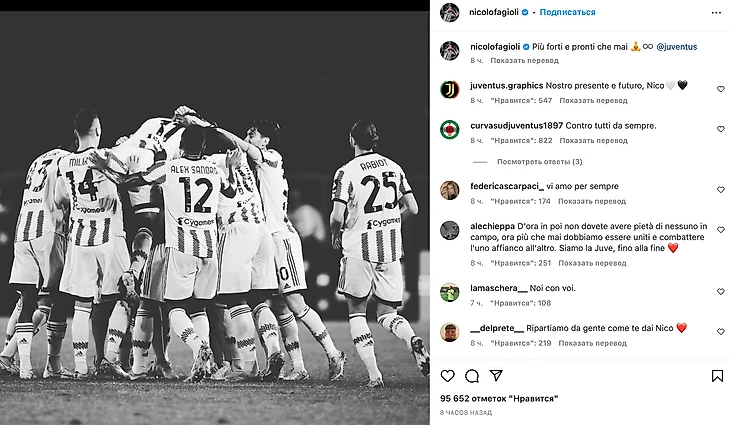Open juventus.graphics profile avatar
This screenshot has width=730, height=425.
(x=450, y=89)
